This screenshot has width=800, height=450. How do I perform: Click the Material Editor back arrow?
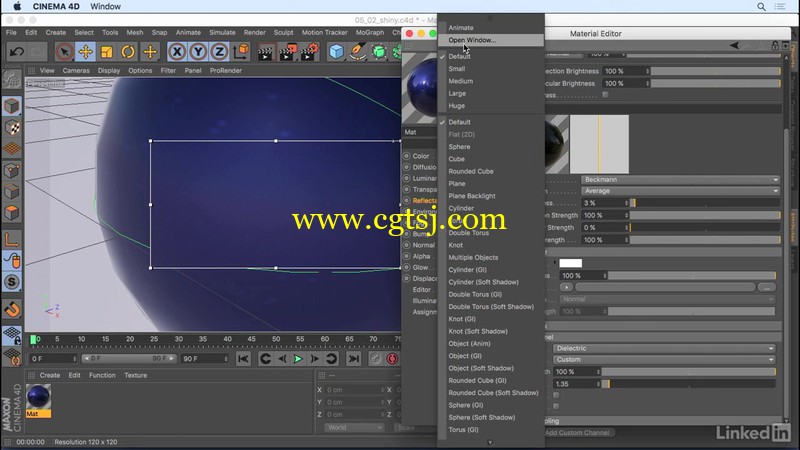[734, 45]
